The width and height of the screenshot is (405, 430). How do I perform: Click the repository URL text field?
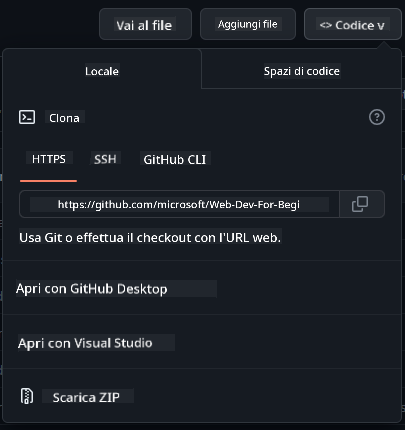[179, 204]
